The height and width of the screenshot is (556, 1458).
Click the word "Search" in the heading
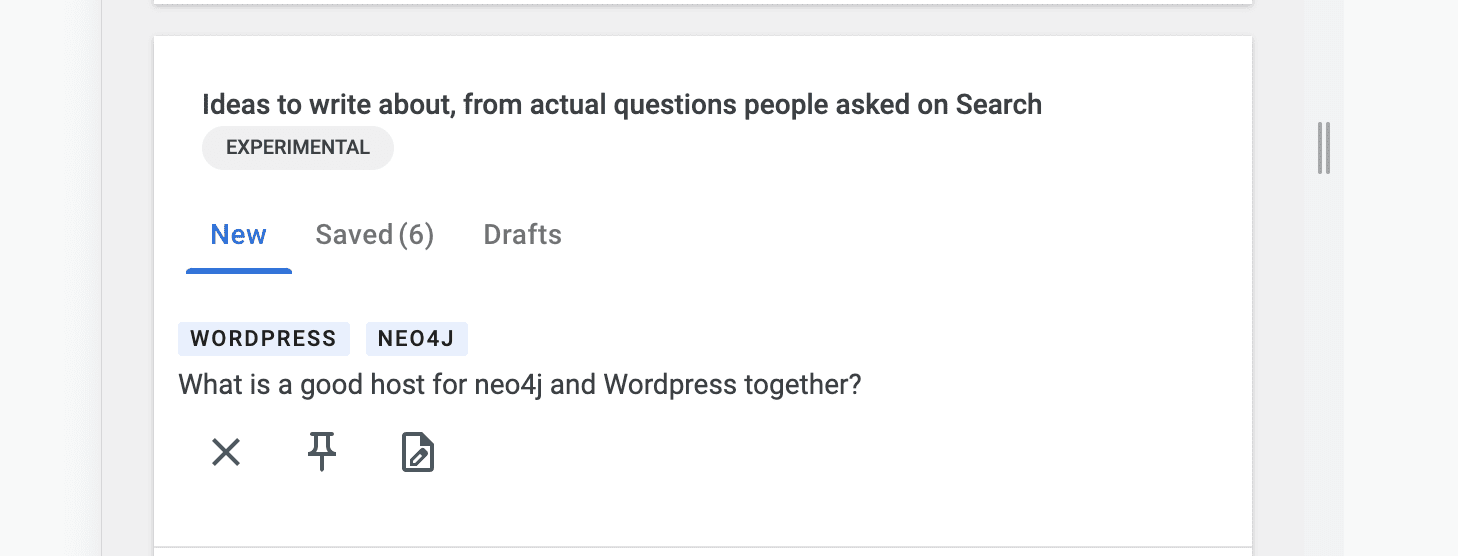998,105
